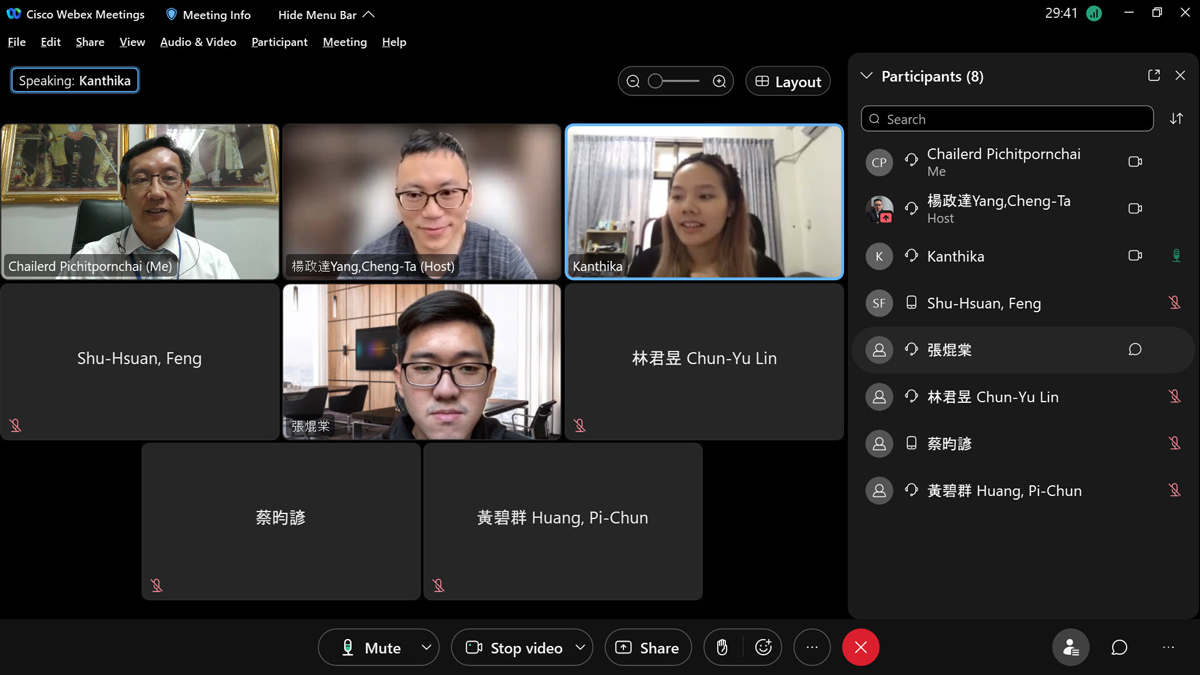
Task: Click chat icon next to 張焜棠
Action: (x=1135, y=350)
